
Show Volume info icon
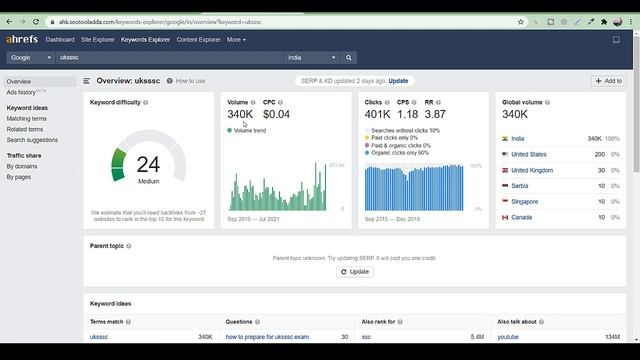point(253,102)
